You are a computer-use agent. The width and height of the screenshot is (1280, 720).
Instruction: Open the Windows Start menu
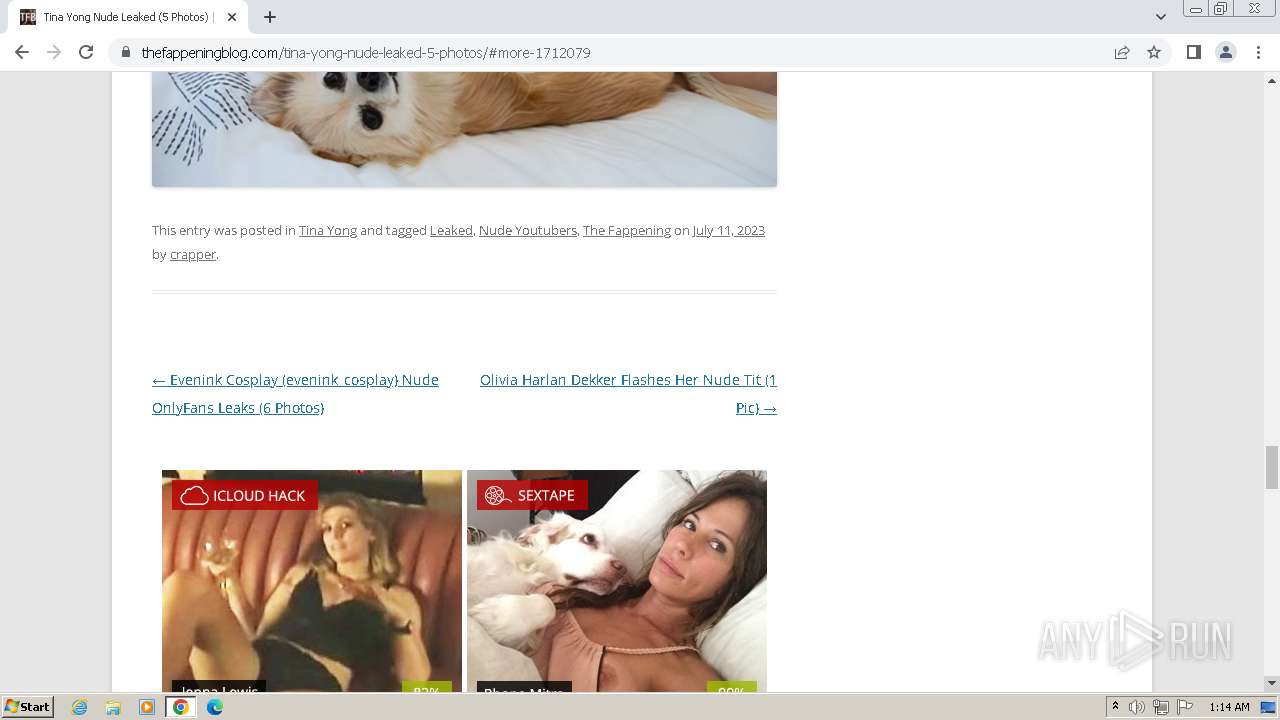point(27,707)
